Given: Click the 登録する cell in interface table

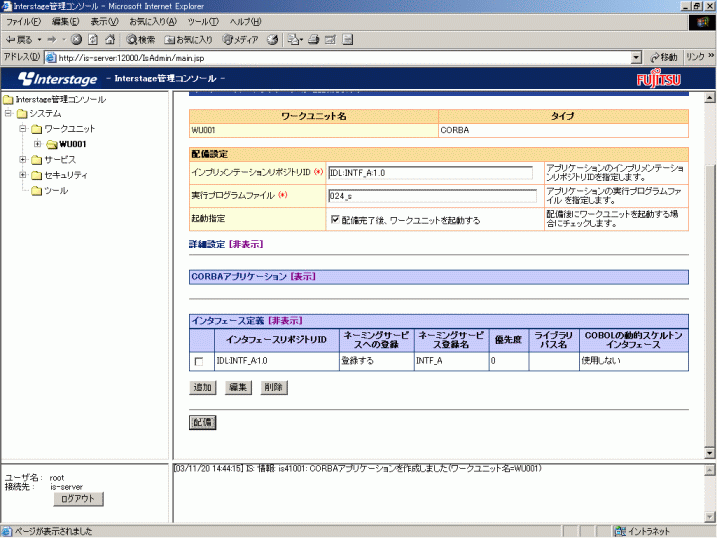Looking at the screenshot, I should tap(376, 361).
